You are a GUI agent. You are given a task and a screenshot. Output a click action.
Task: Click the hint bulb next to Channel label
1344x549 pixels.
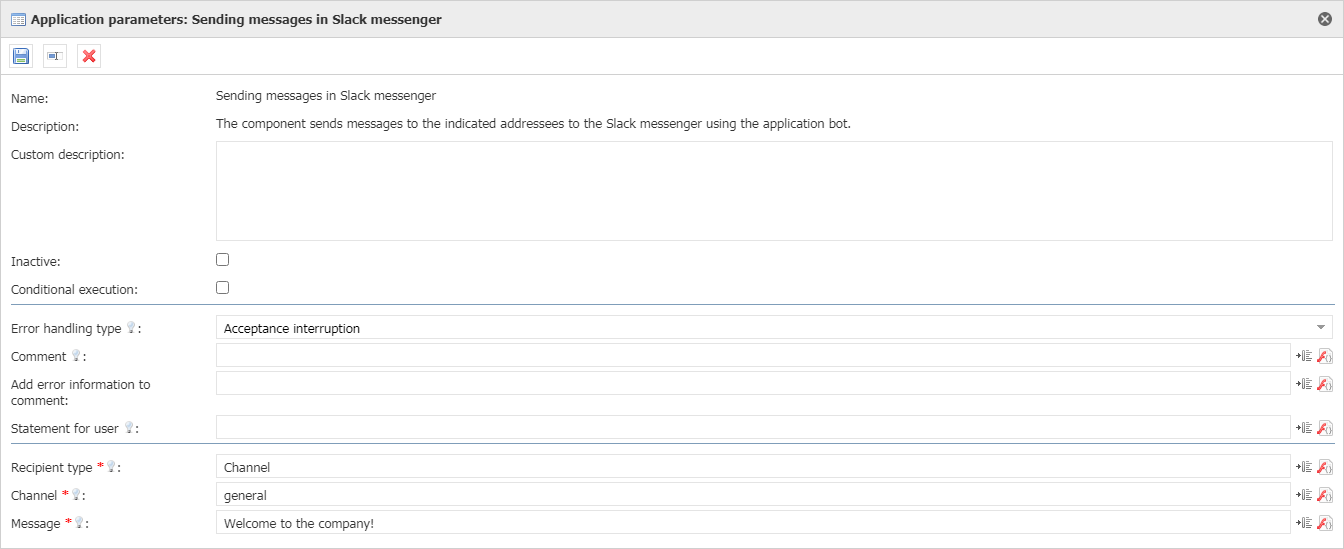[x=76, y=495]
